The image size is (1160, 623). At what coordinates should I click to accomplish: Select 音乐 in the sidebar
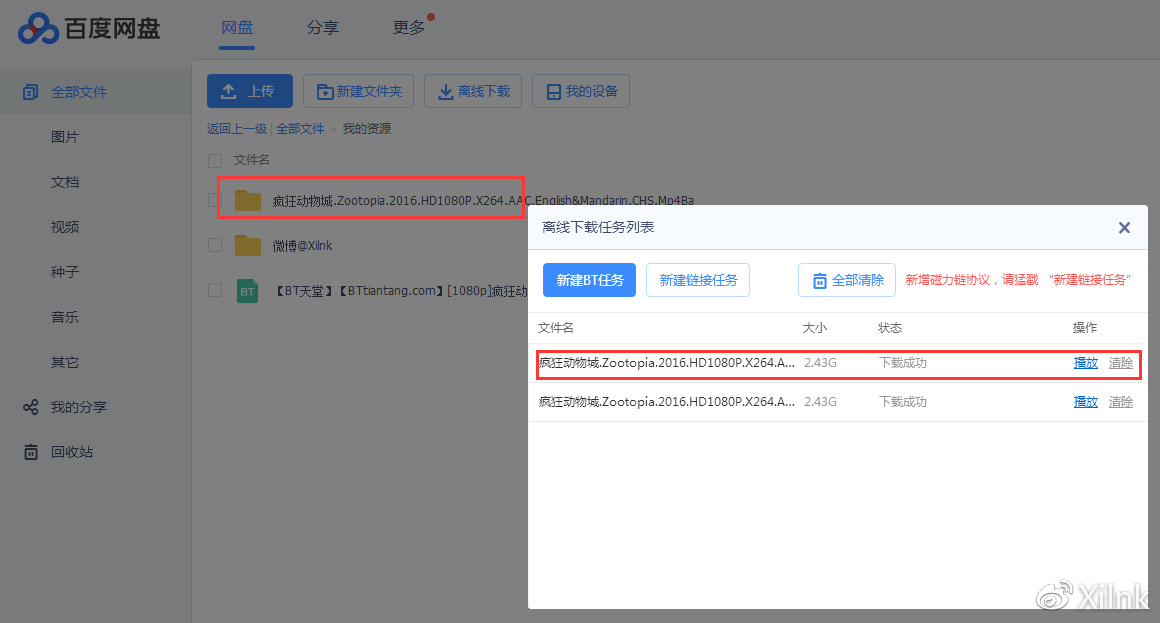[64, 317]
